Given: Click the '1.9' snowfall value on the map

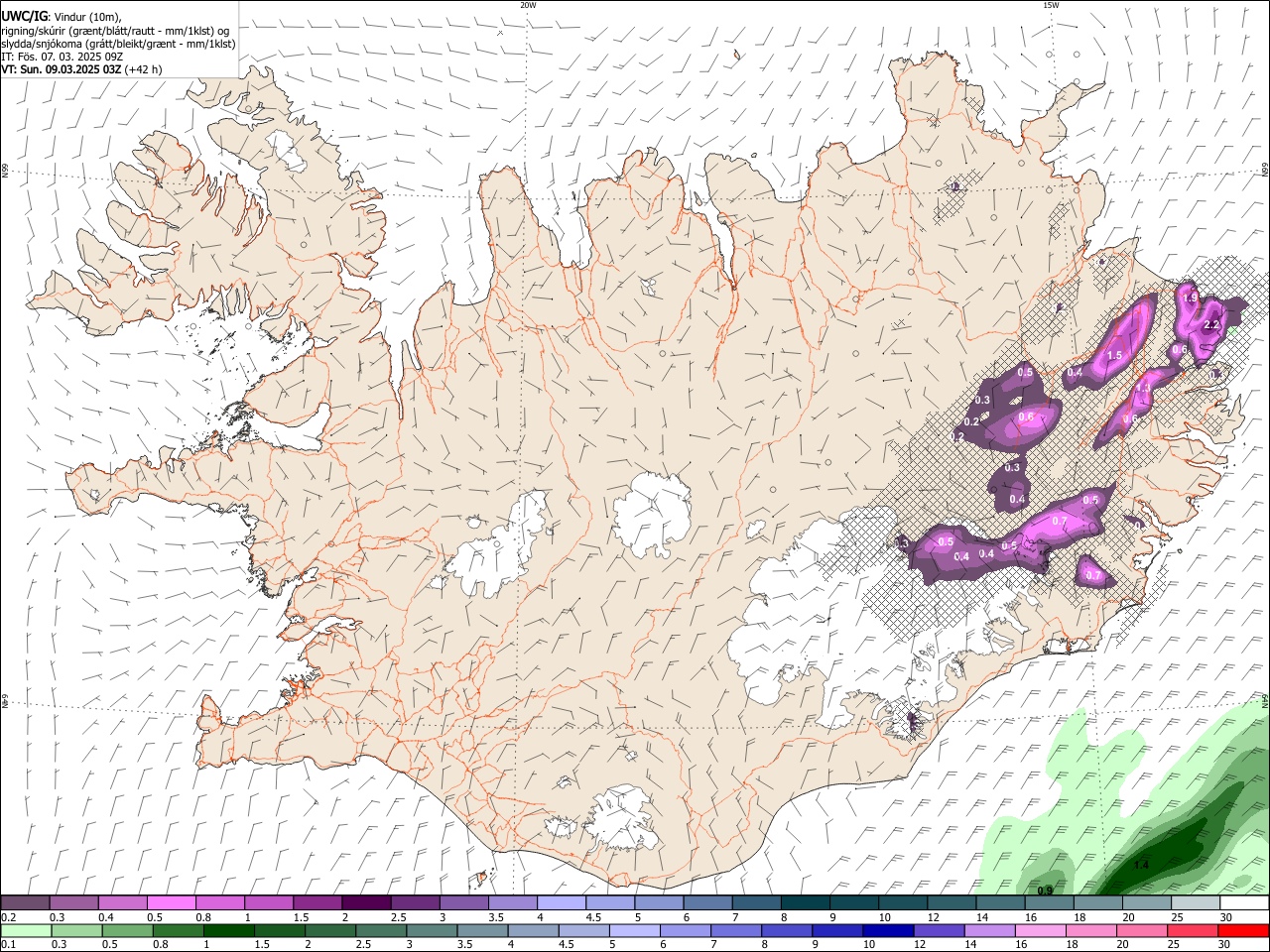Looking at the screenshot, I should 1191,297.
